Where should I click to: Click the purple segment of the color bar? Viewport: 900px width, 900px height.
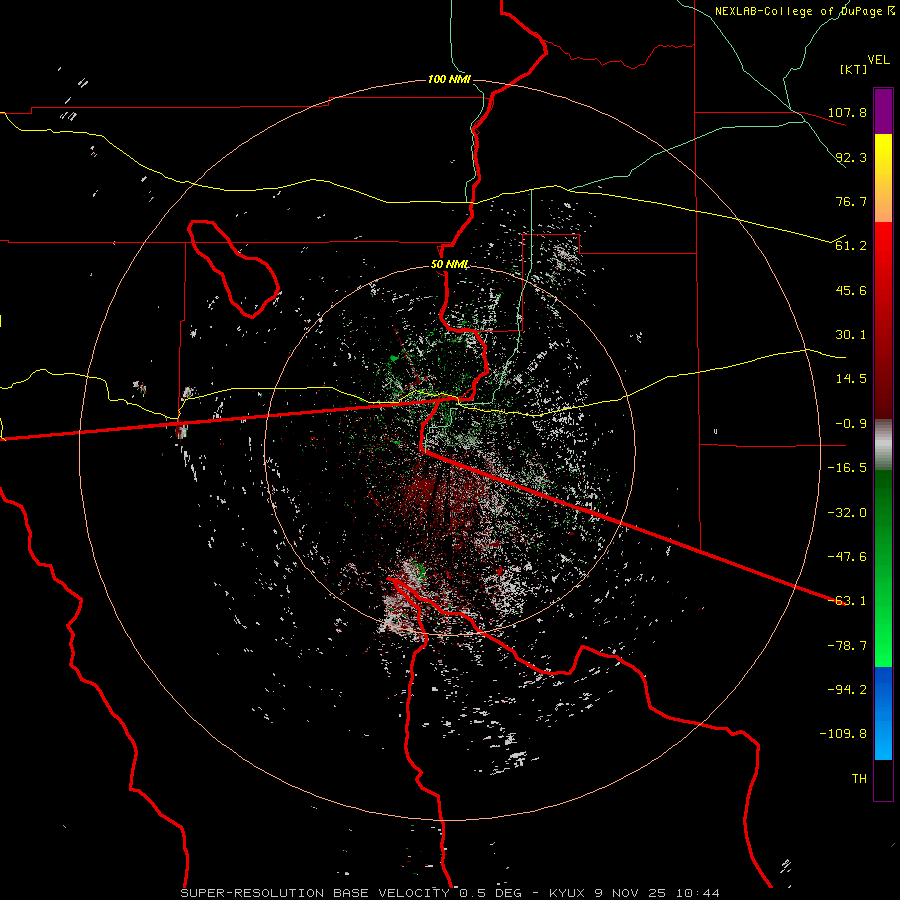883,111
